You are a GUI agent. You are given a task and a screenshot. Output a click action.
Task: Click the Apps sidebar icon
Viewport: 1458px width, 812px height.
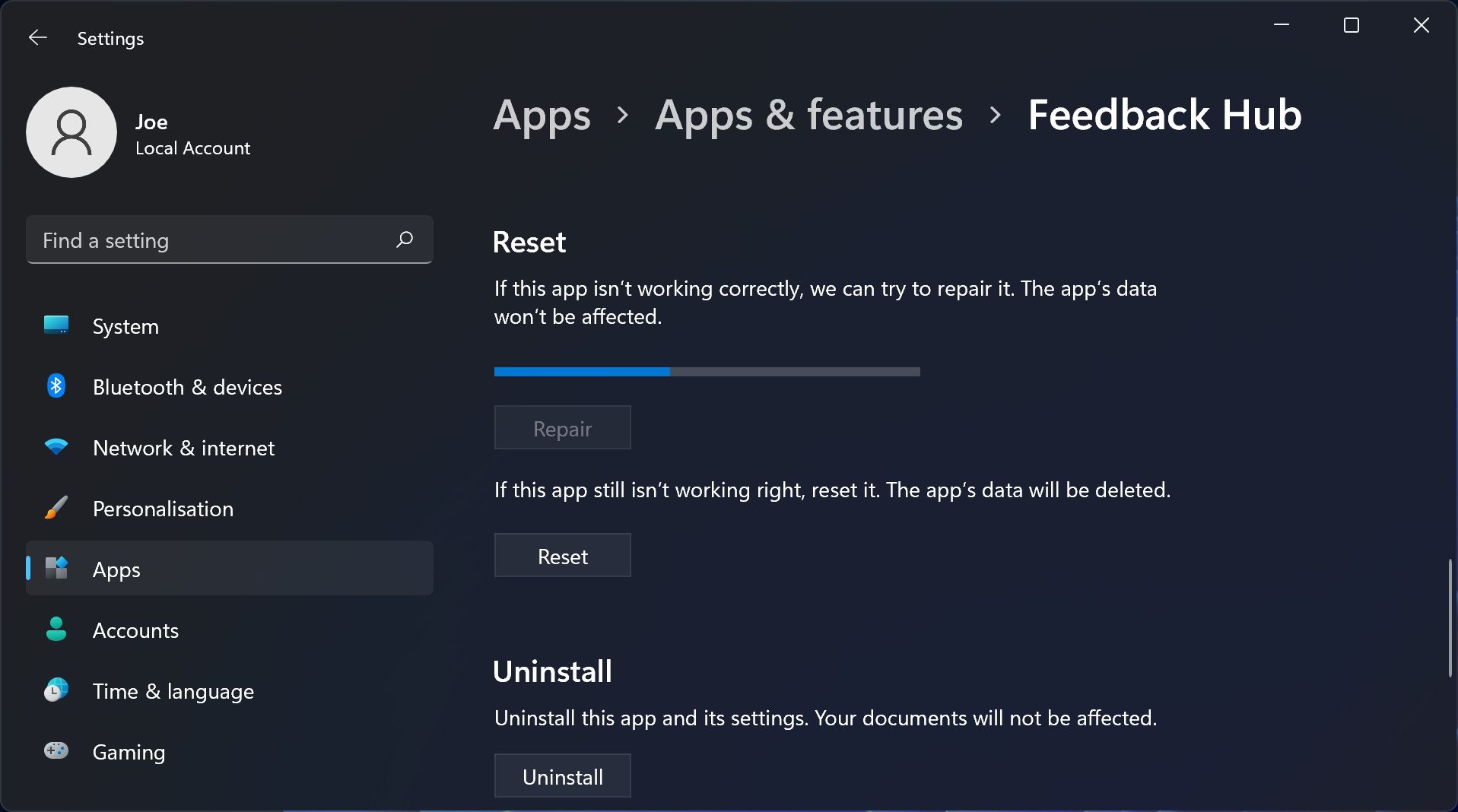pyautogui.click(x=56, y=568)
